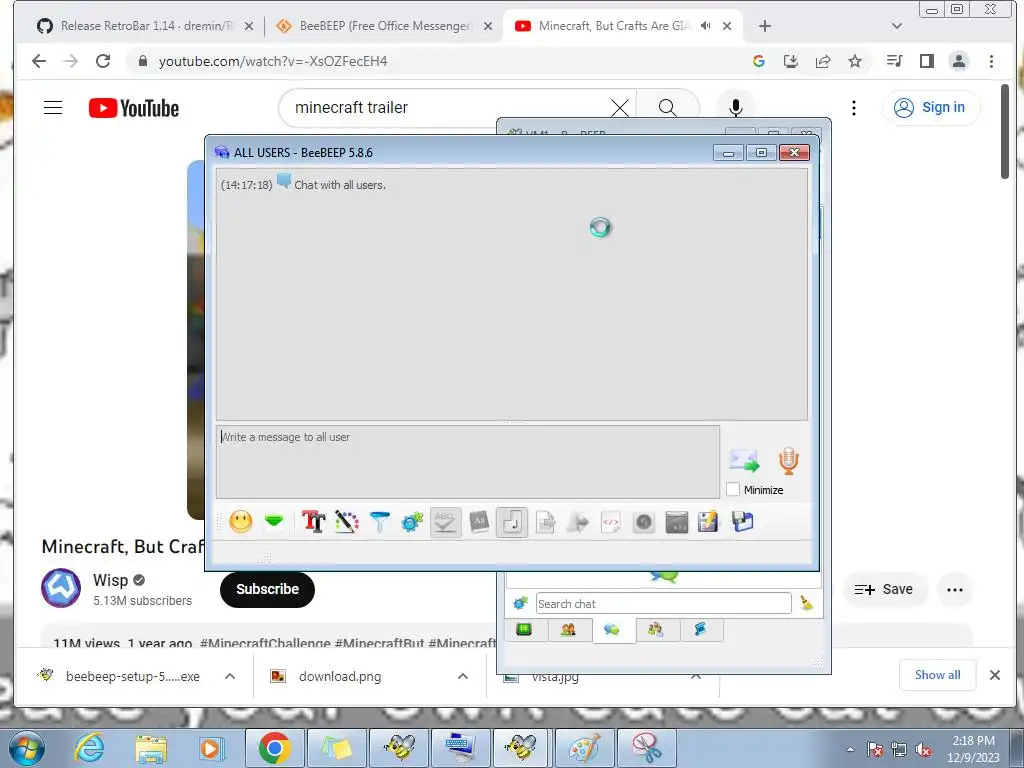Open Chrome media controls icon

pyautogui.click(x=895, y=61)
